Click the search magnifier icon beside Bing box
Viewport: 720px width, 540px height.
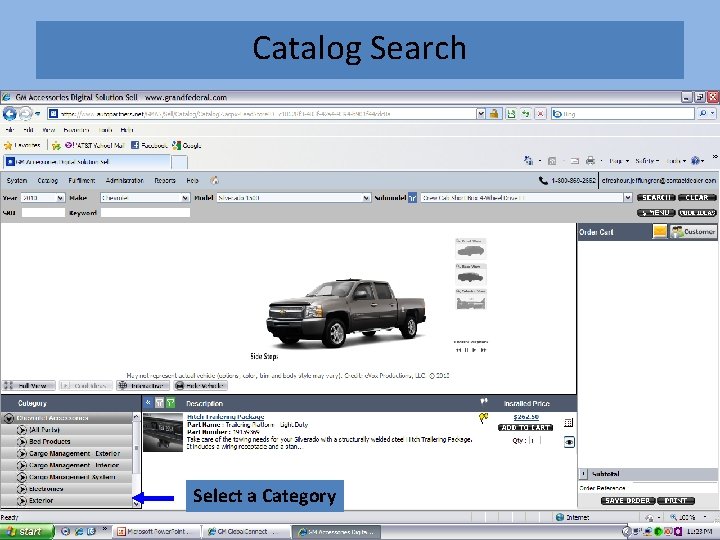pos(703,113)
